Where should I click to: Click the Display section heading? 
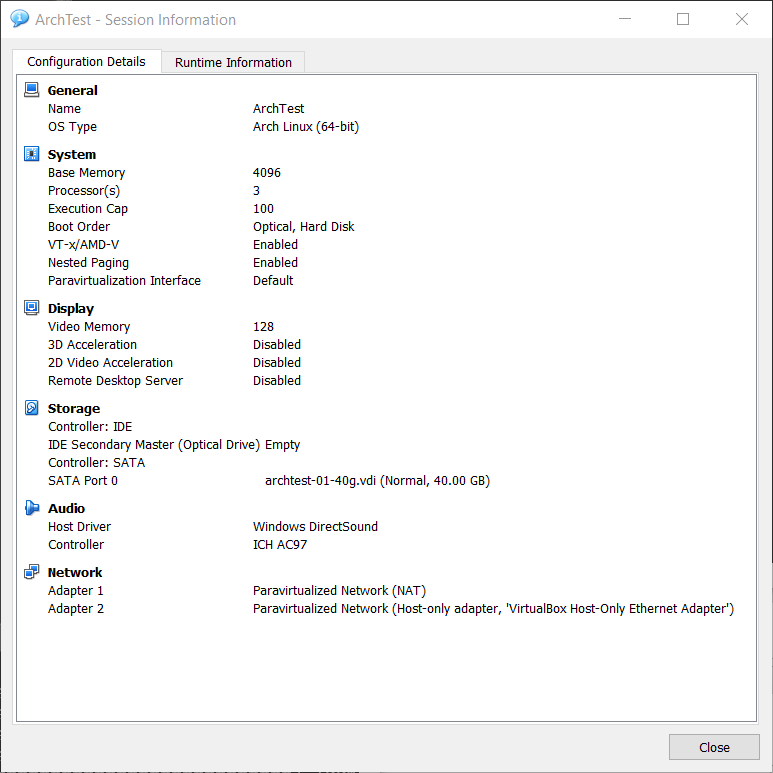[x=70, y=309]
